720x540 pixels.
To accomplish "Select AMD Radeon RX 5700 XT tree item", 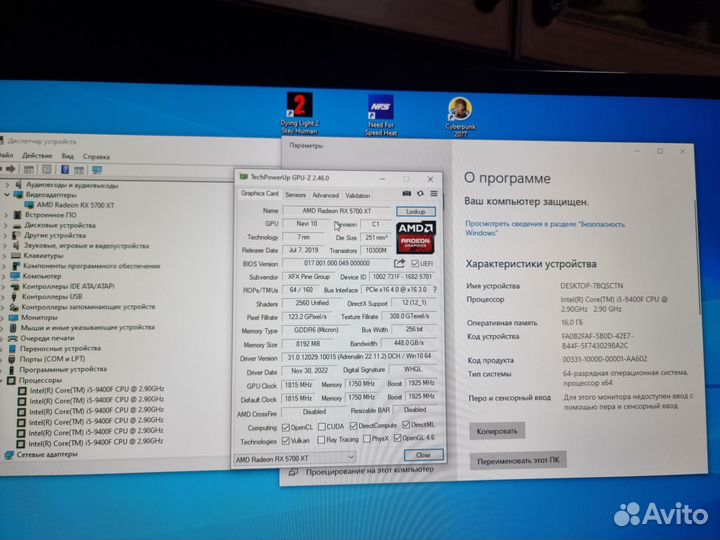I will (75, 205).
